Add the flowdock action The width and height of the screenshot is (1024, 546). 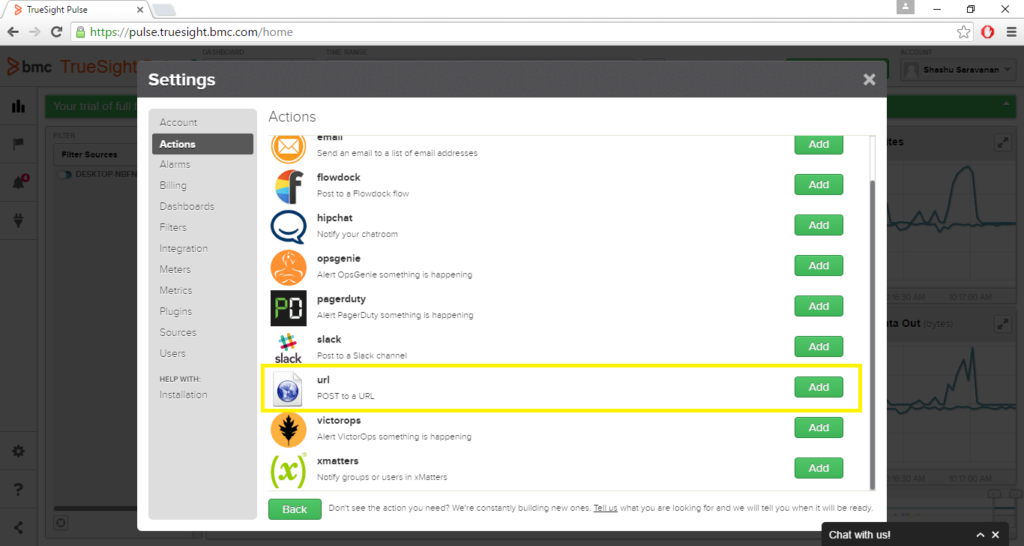tap(818, 185)
